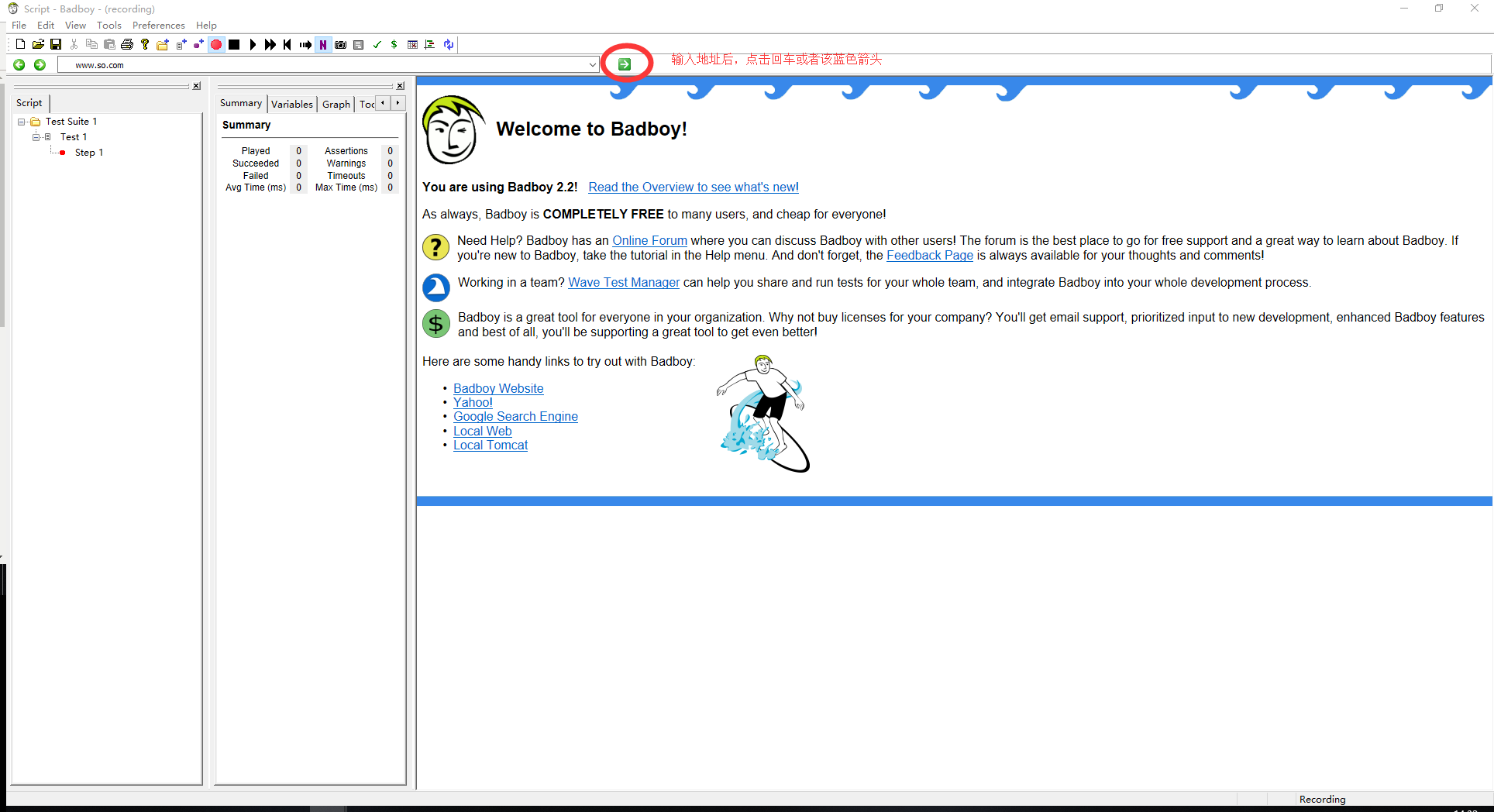The image size is (1494, 812).
Task: Open the gray report page toolbar icon
Action: pos(358,44)
